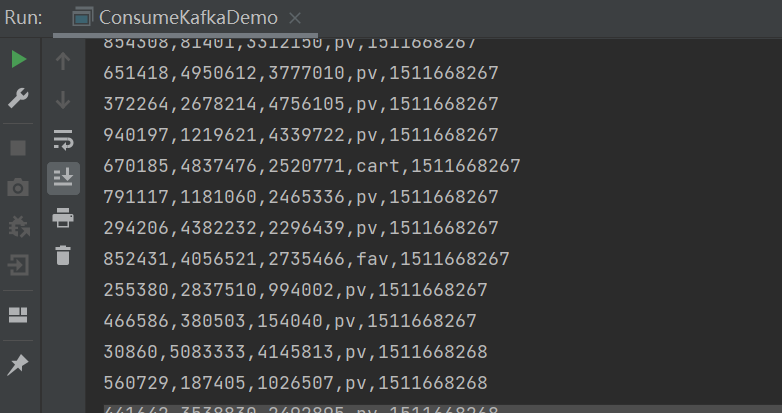The height and width of the screenshot is (413, 782).
Task: Open run configuration wrench settings
Action: click(18, 99)
